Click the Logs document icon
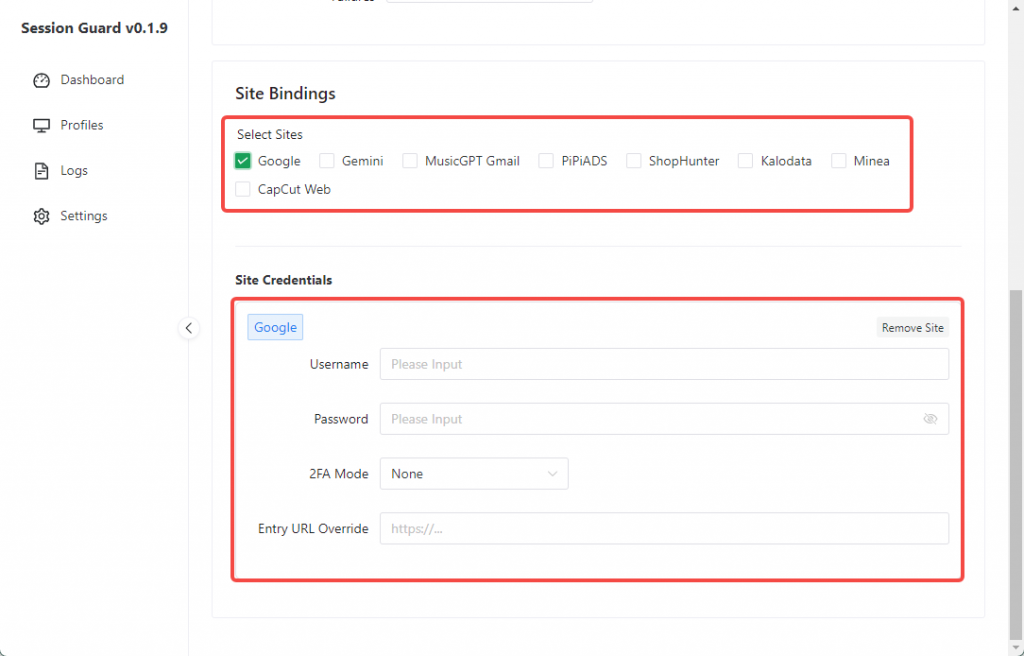1024x656 pixels. pyautogui.click(x=41, y=171)
